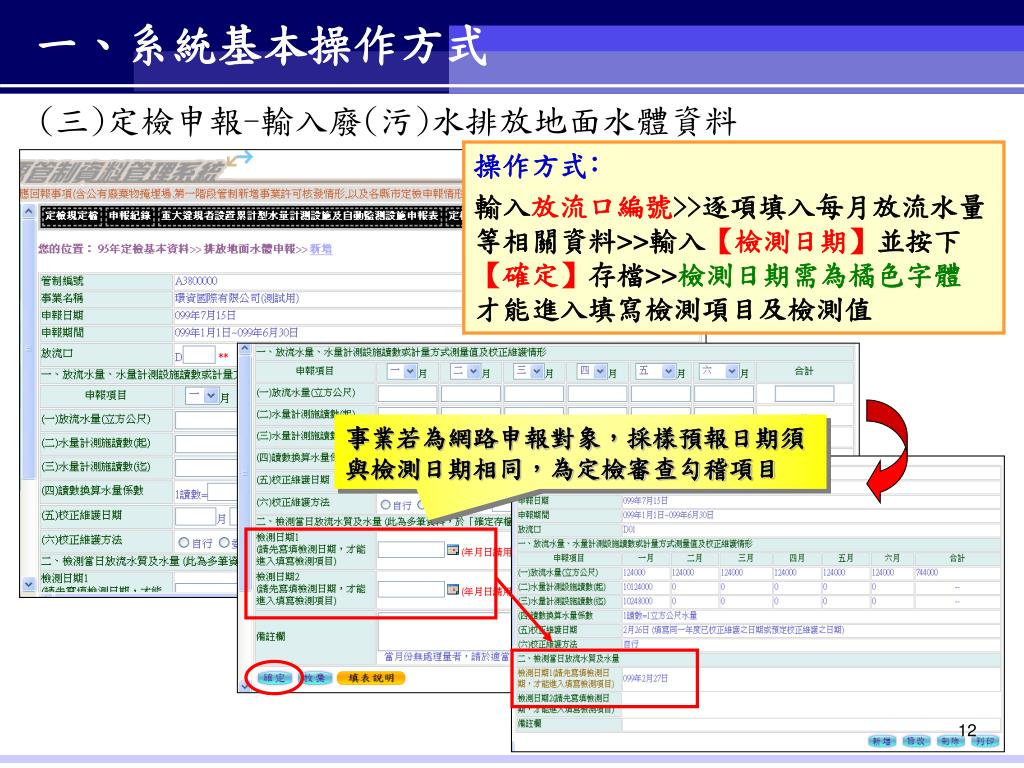The image size is (1024, 768).
Task: Click the blue-orange arrows logo icon
Action: pyautogui.click(x=239, y=159)
